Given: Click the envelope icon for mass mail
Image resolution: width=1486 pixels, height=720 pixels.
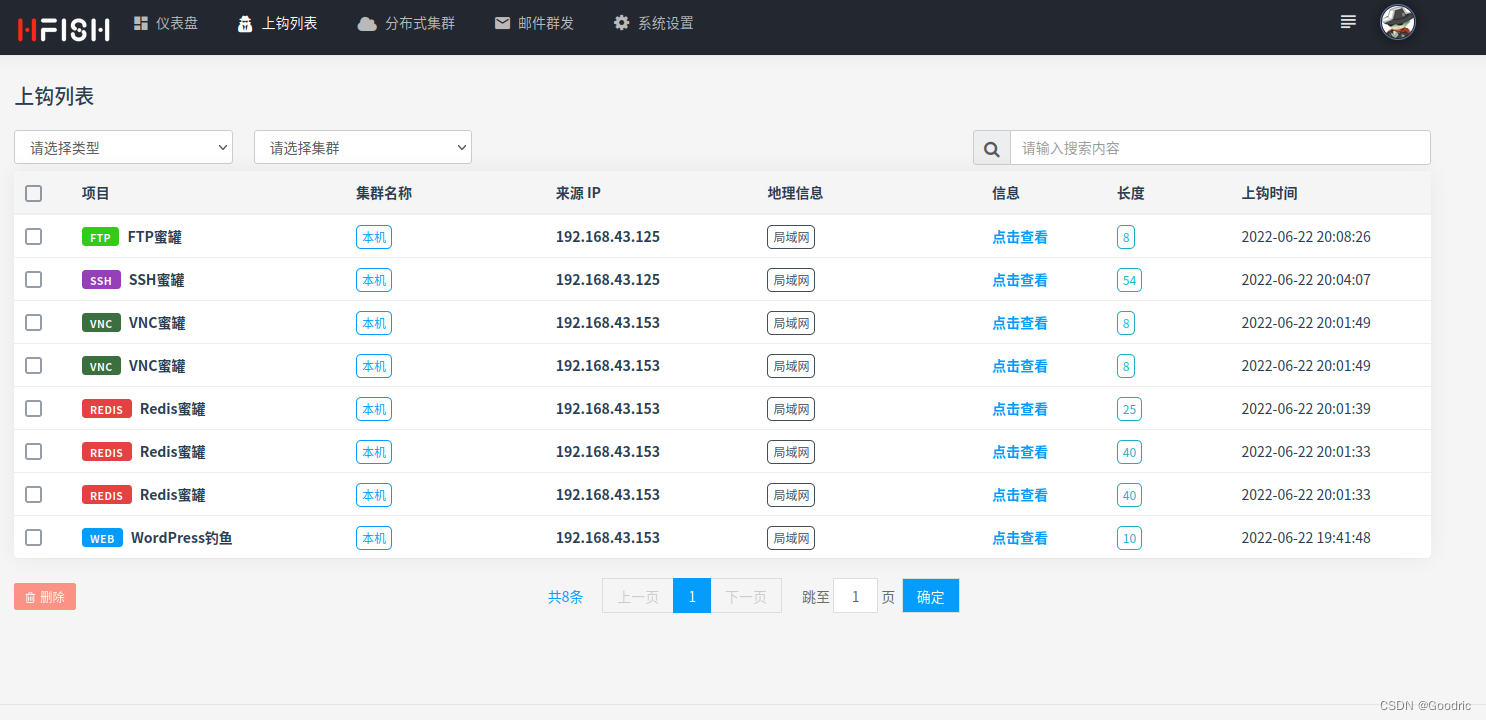Looking at the screenshot, I should coord(502,23).
